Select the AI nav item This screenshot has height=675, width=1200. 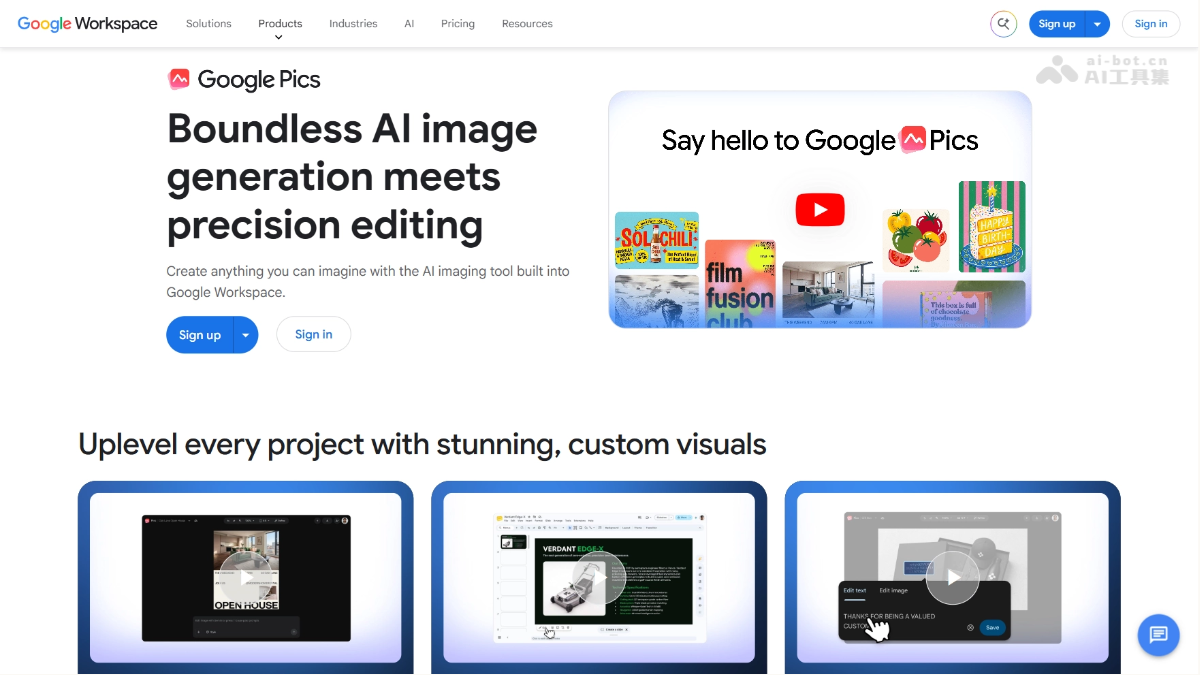tap(409, 23)
